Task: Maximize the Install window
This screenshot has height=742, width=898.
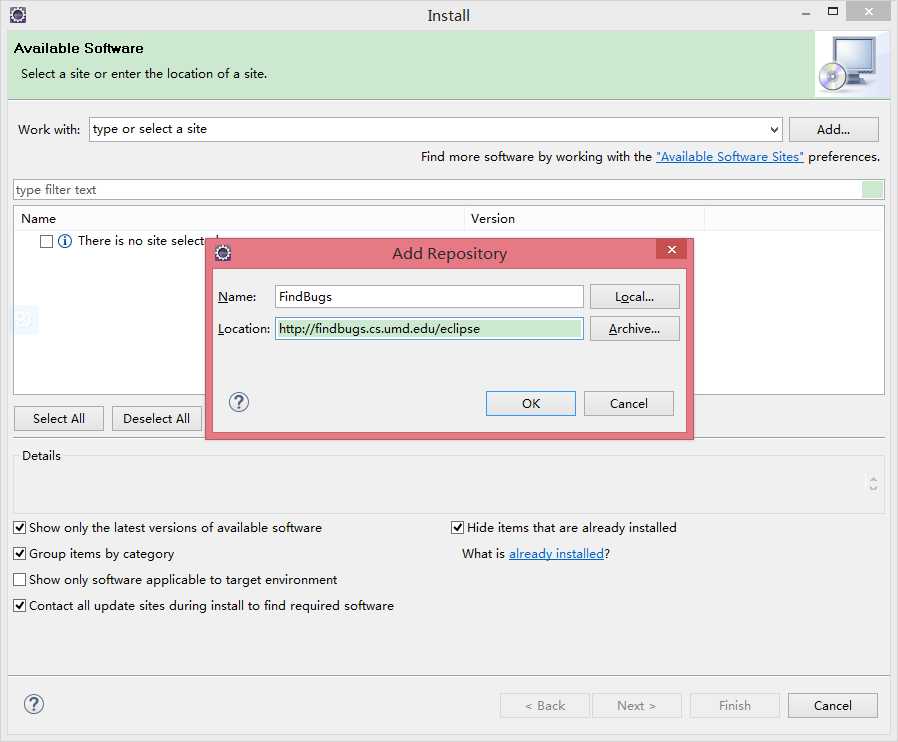Action: [833, 11]
